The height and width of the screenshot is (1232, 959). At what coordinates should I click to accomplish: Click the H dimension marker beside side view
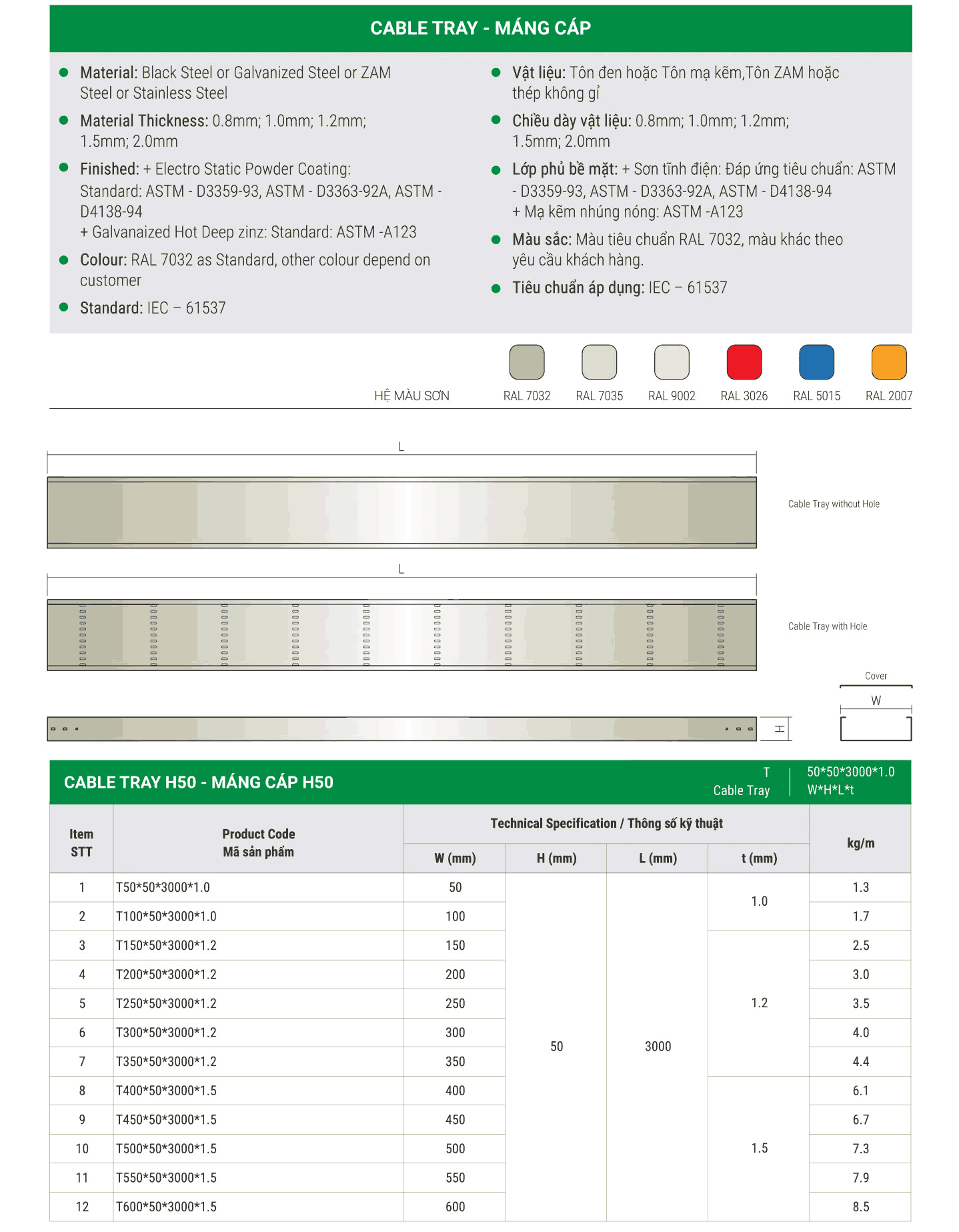pos(778,728)
